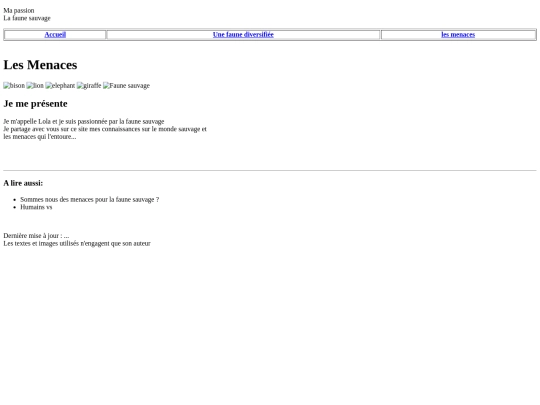This screenshot has height=405, width=540.
Task: Click the line starting Je m'appelle Lola
Action: (x=84, y=121)
